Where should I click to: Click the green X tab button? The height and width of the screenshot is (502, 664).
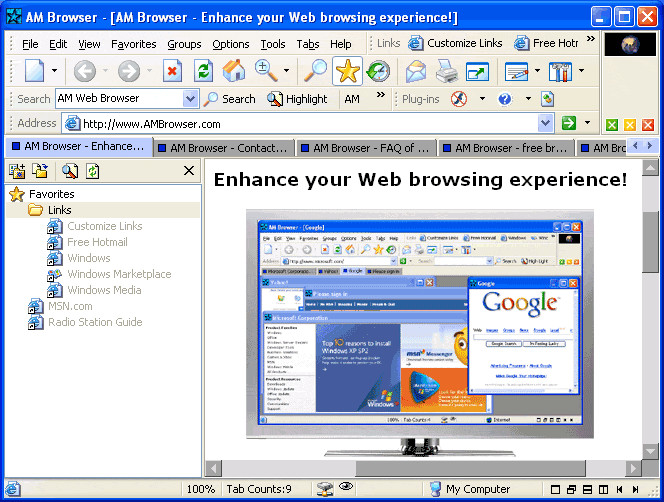[611, 125]
